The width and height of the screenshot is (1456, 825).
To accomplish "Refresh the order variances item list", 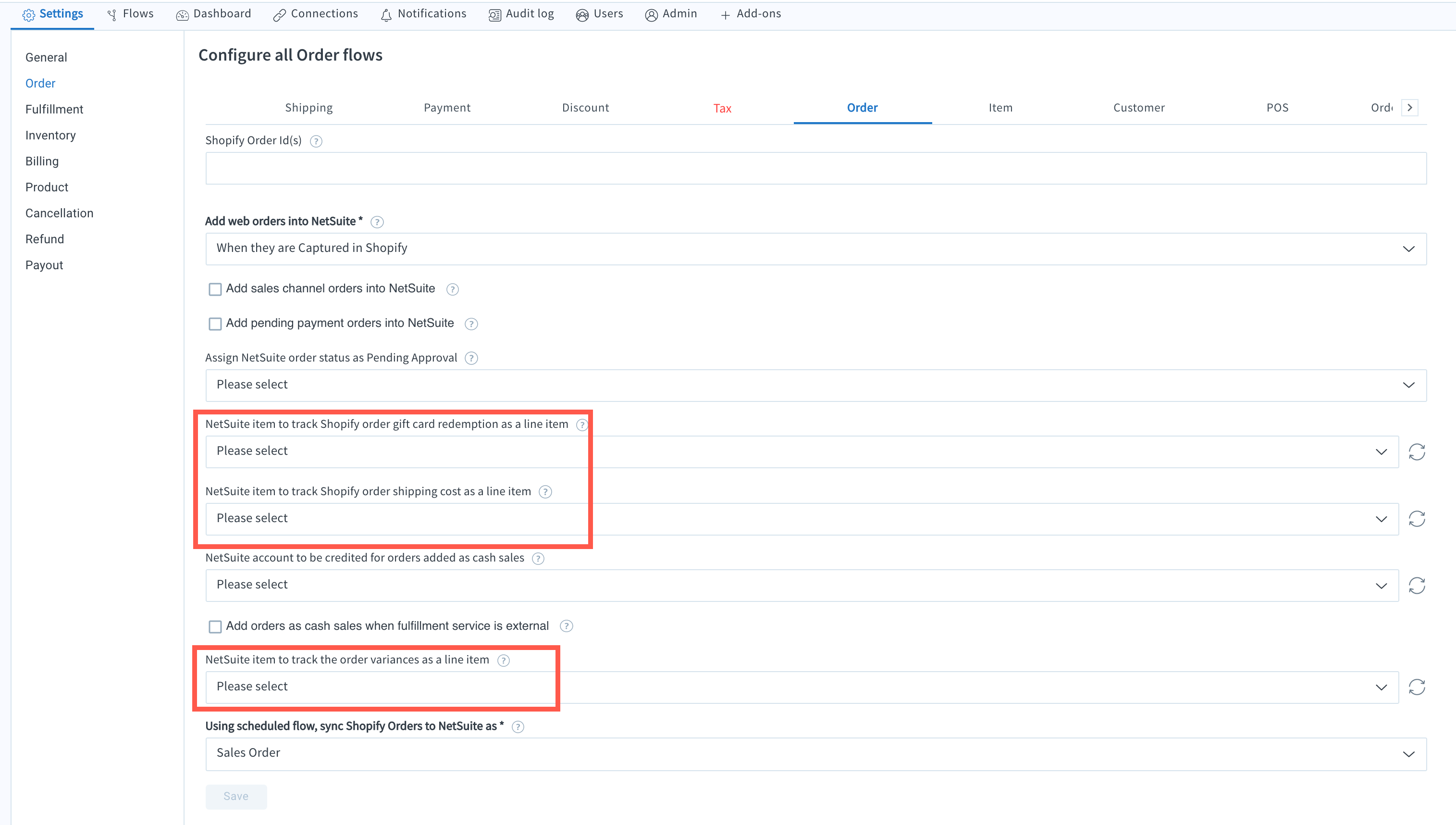I will coord(1417,687).
